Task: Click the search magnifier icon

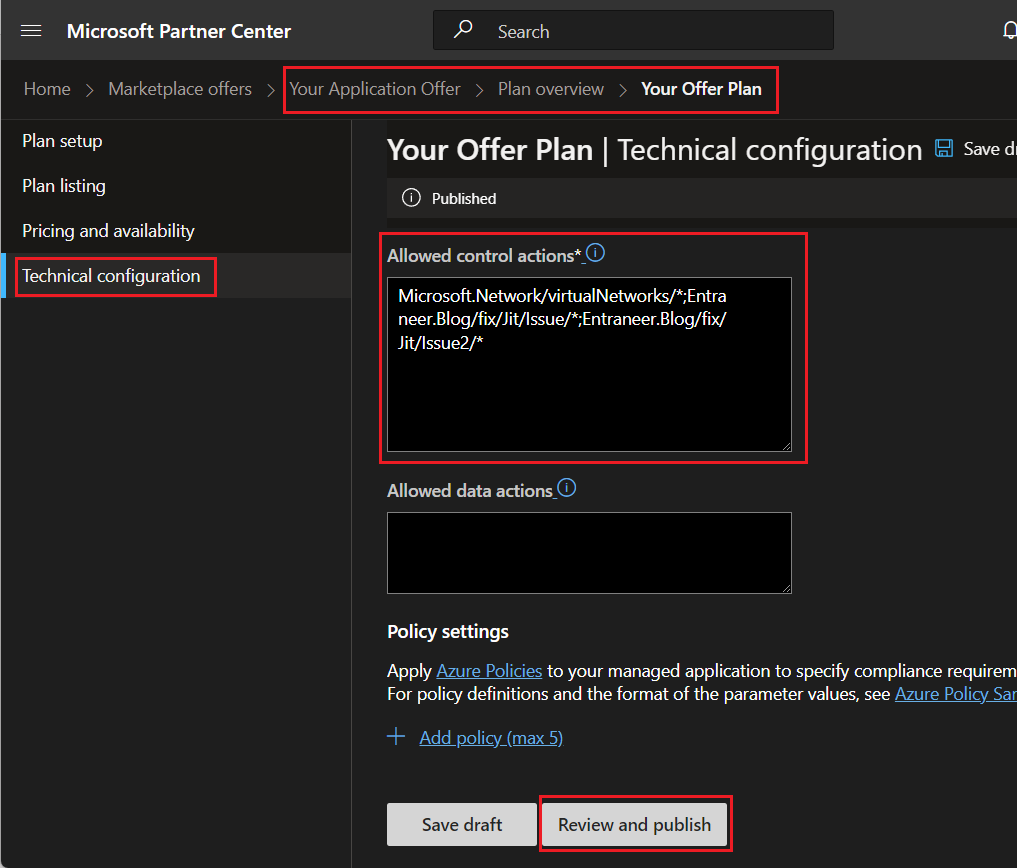Action: pos(463,29)
